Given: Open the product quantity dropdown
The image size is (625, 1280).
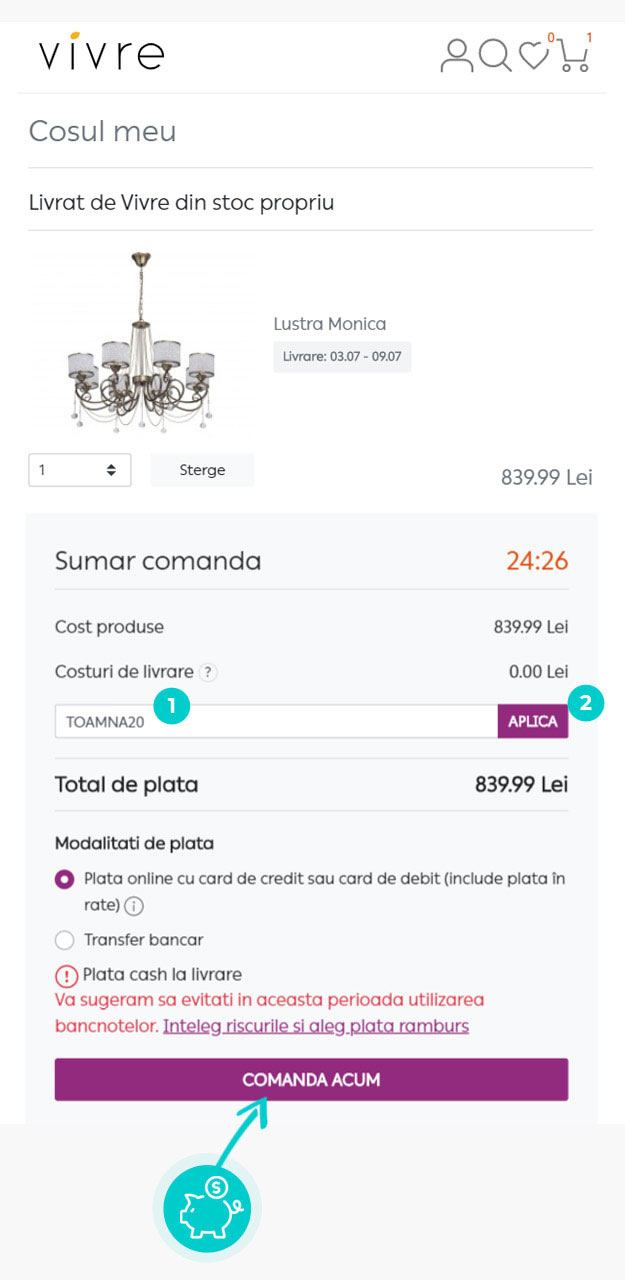Looking at the screenshot, I should pos(80,470).
